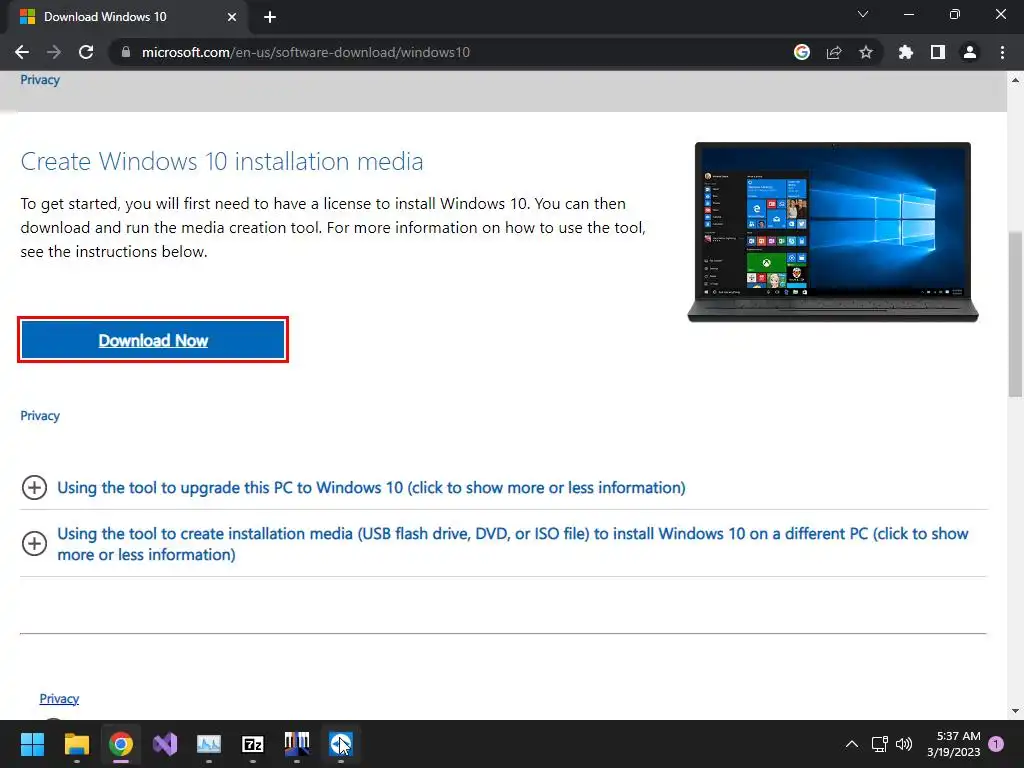
Task: Open 'Using the tool to upgrade this PC' link
Action: [x=371, y=488]
